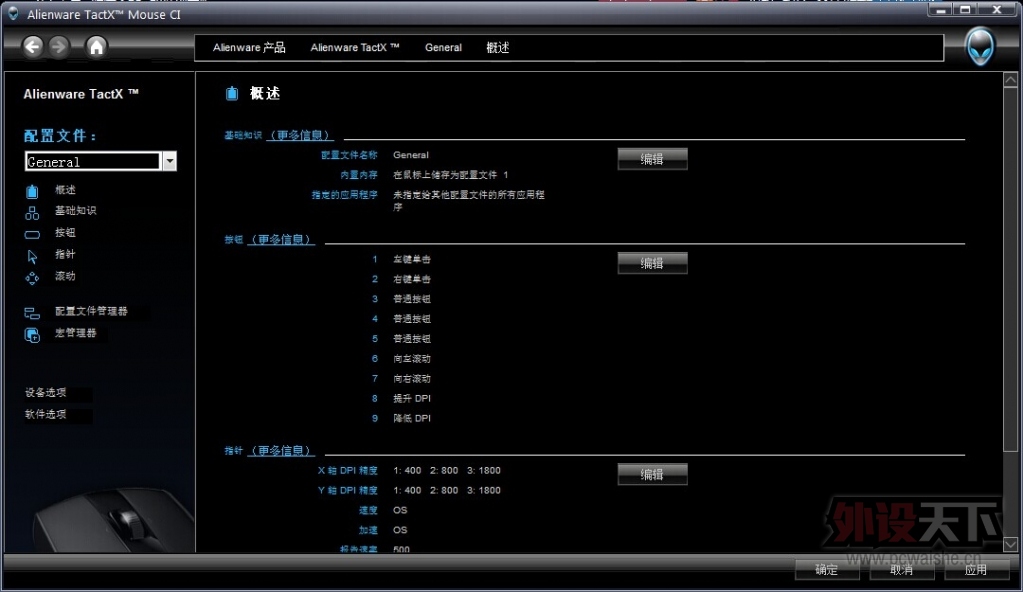Click X 轴 DPI values "1: 400 2: 800 3: 1800"
This screenshot has width=1023, height=592.
pyautogui.click(x=447, y=471)
